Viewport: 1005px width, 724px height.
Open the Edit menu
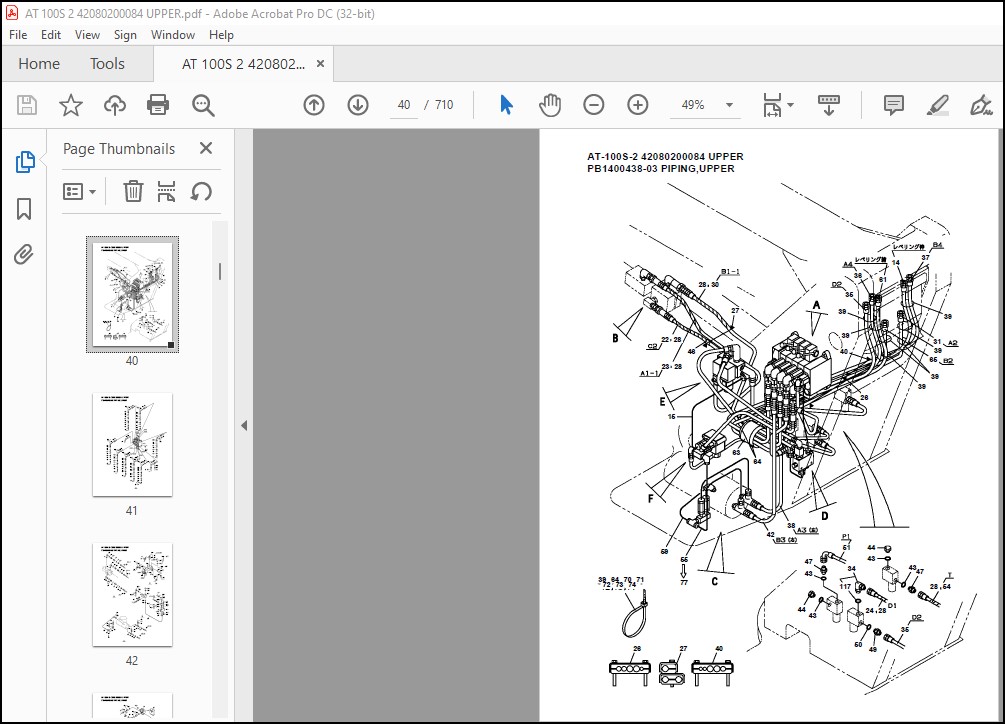tap(51, 35)
